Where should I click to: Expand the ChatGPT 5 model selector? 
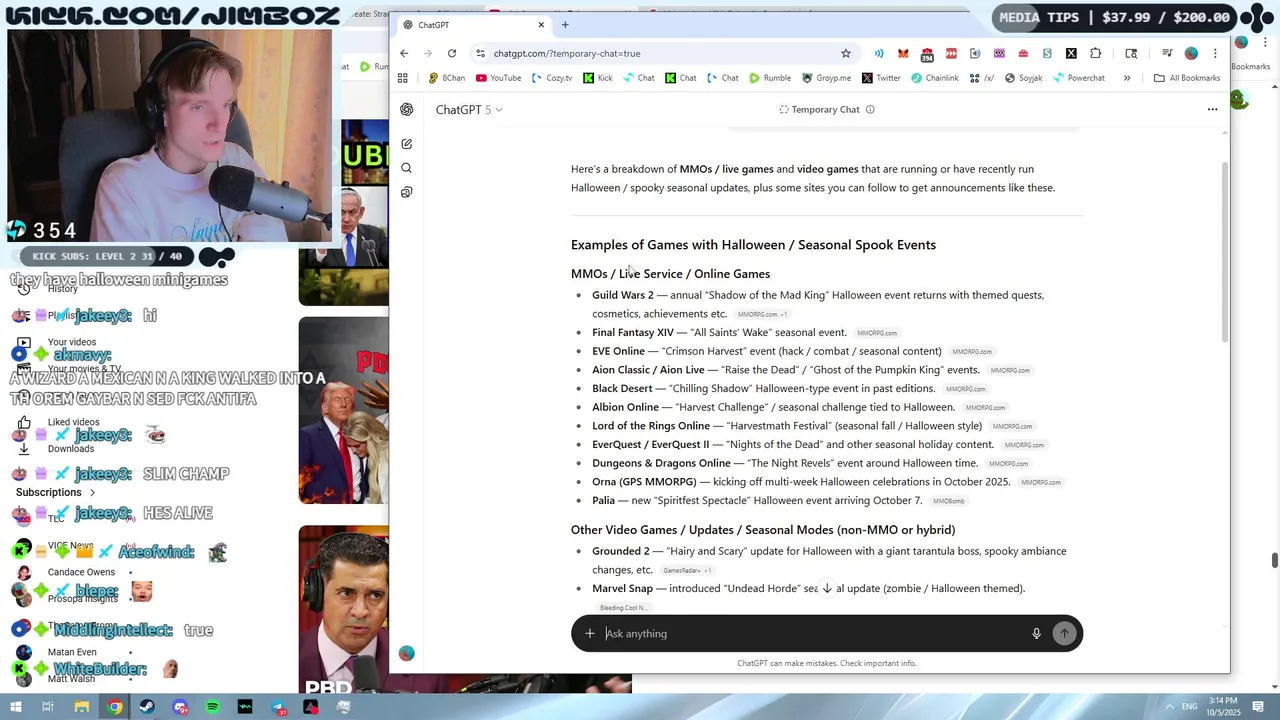469,110
